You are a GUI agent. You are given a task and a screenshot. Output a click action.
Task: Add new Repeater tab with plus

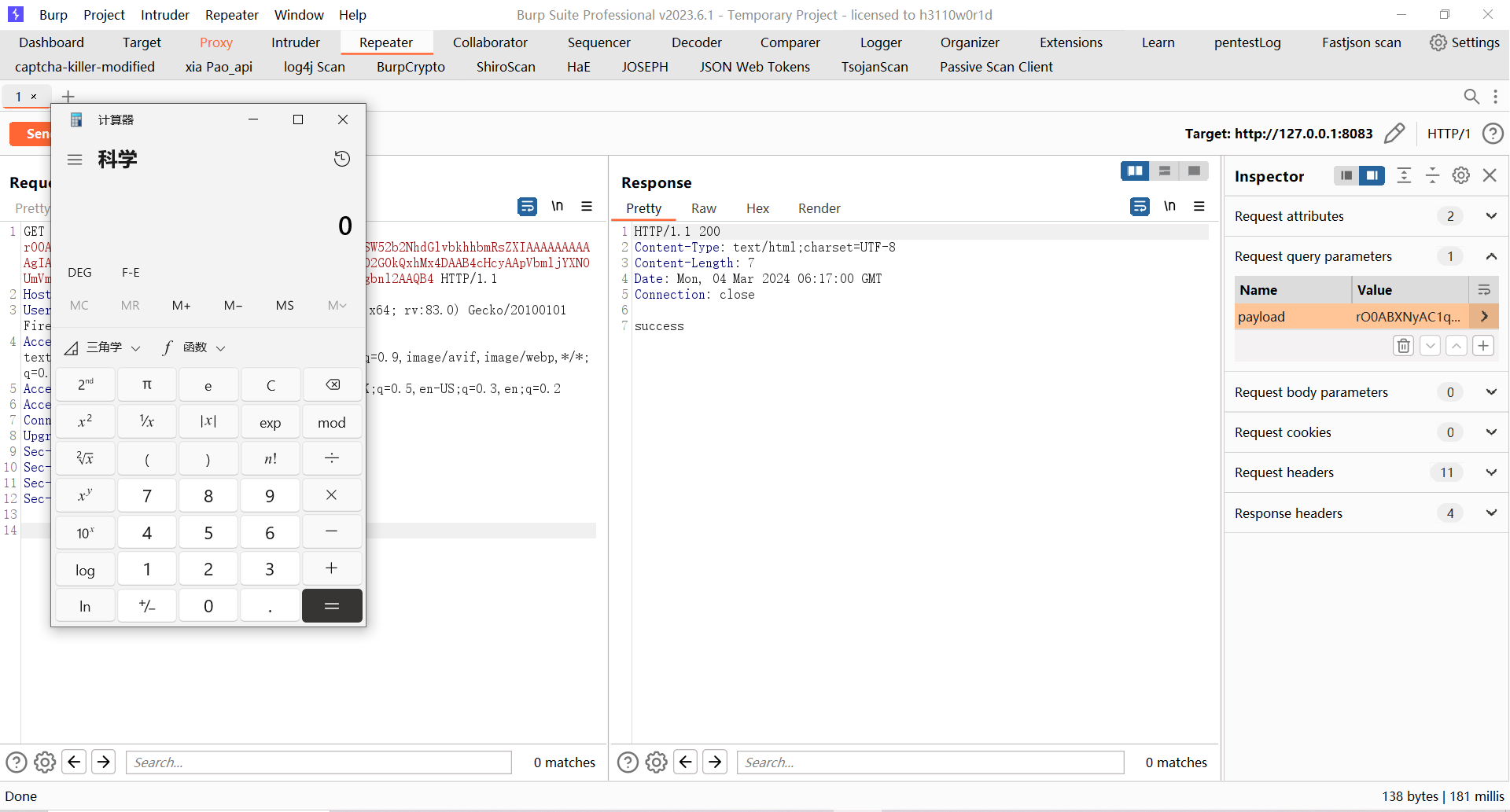[x=68, y=97]
